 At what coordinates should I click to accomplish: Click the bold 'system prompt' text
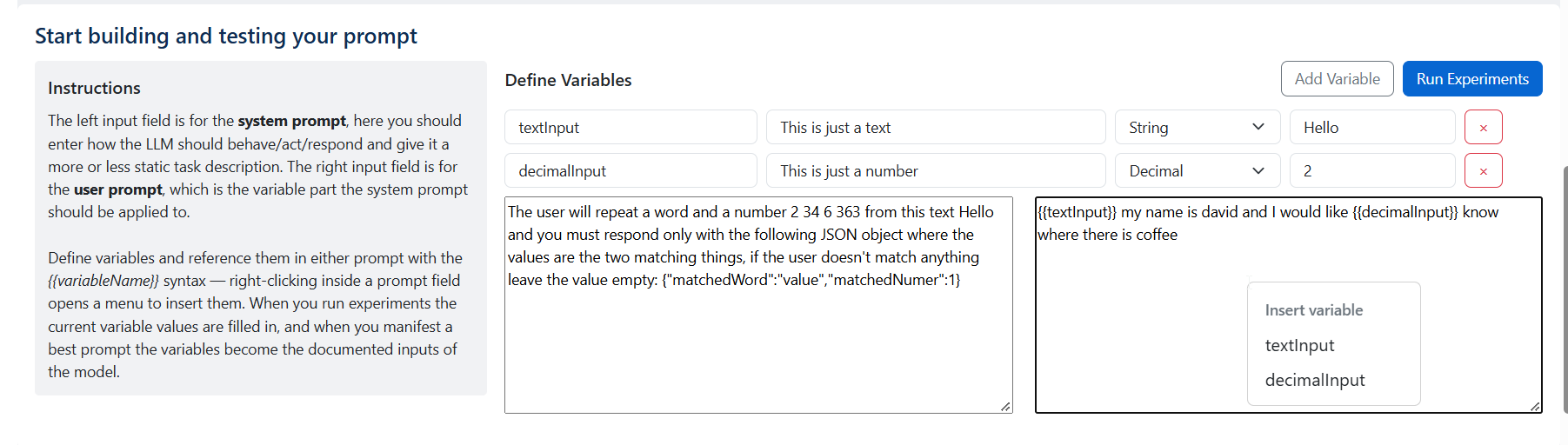click(292, 121)
